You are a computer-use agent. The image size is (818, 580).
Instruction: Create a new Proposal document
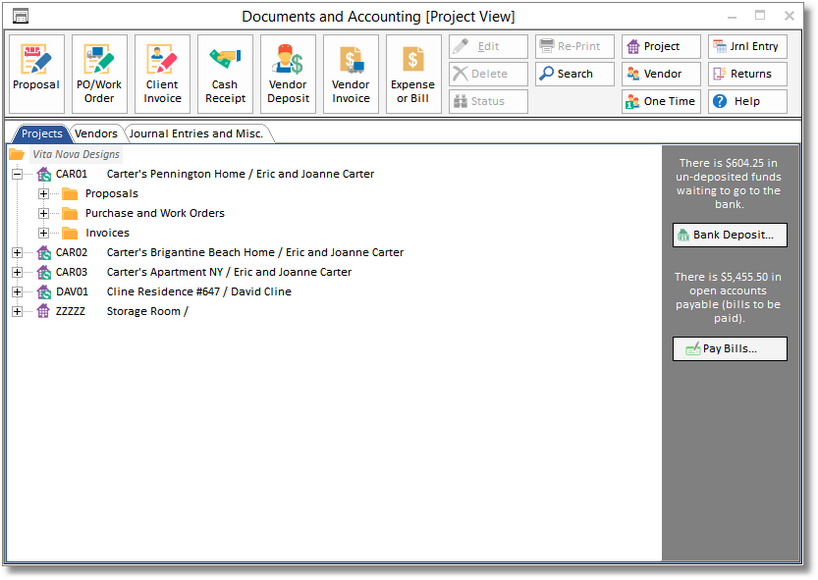click(37, 74)
